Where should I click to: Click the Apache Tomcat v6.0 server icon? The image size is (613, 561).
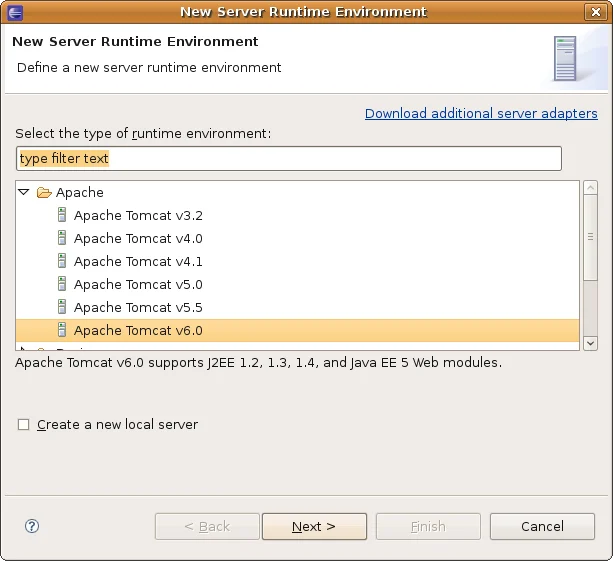click(62, 330)
